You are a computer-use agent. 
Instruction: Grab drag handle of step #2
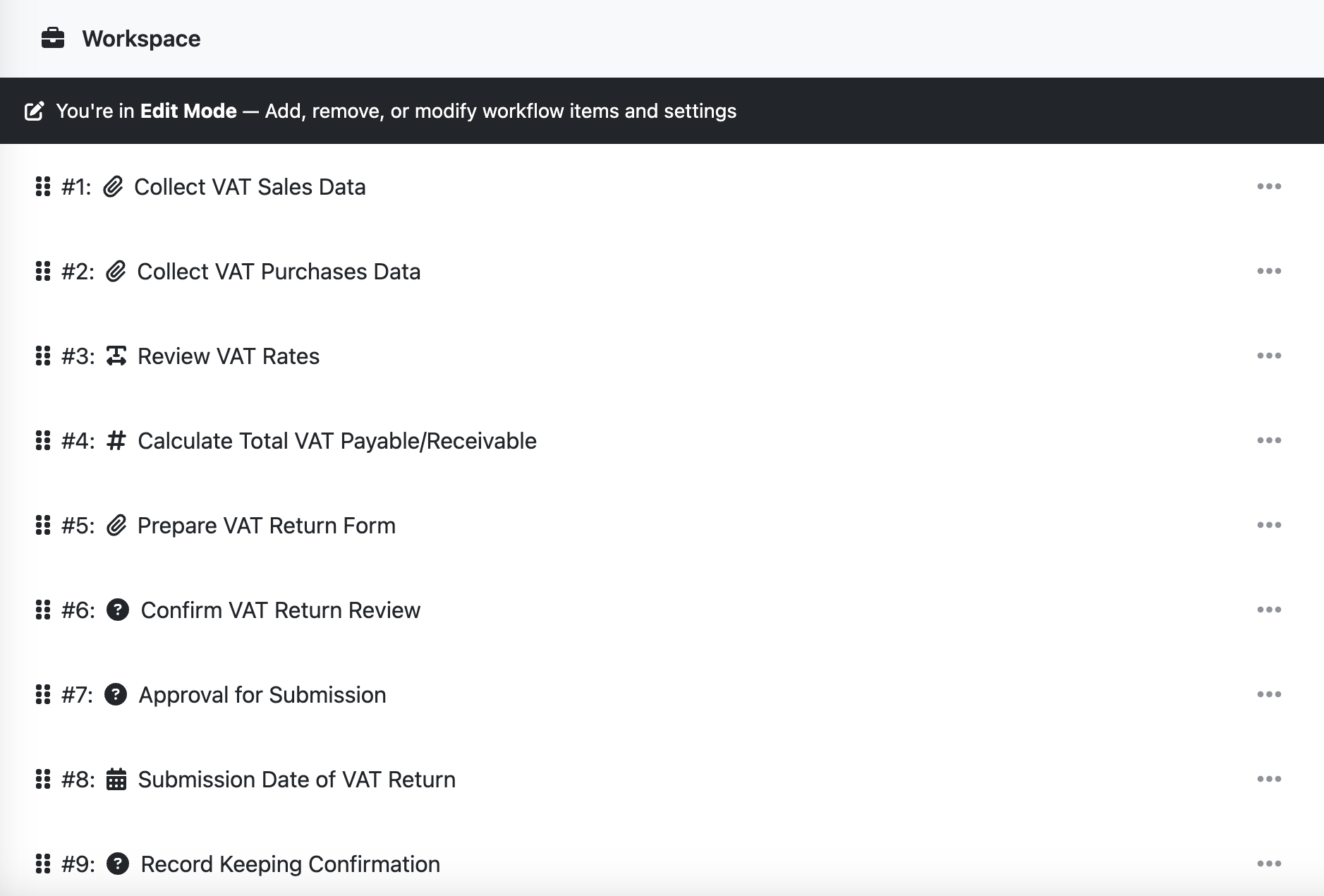coord(43,271)
